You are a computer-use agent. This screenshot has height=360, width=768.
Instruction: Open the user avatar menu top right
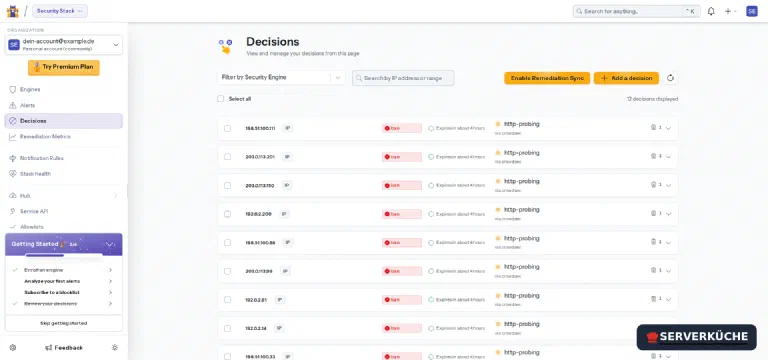click(752, 11)
